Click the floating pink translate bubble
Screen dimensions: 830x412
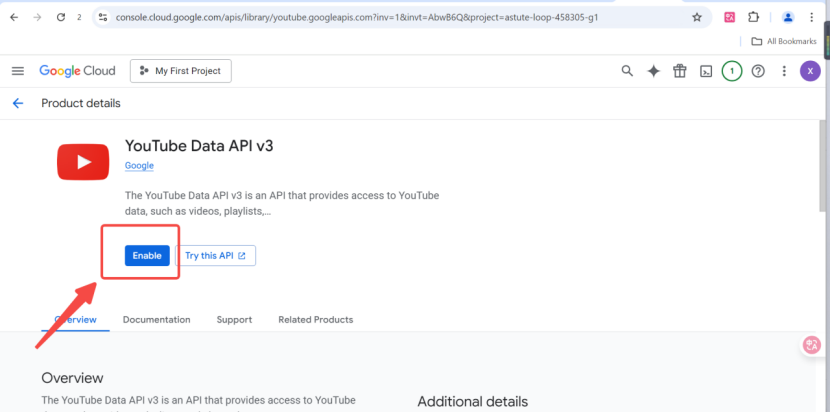click(811, 345)
